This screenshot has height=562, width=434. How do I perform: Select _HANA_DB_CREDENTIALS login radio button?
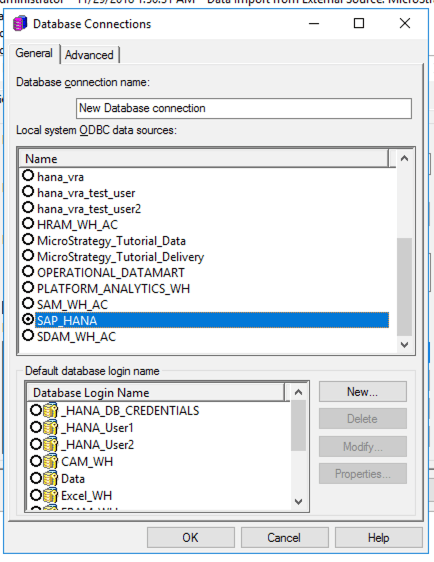pos(36,410)
